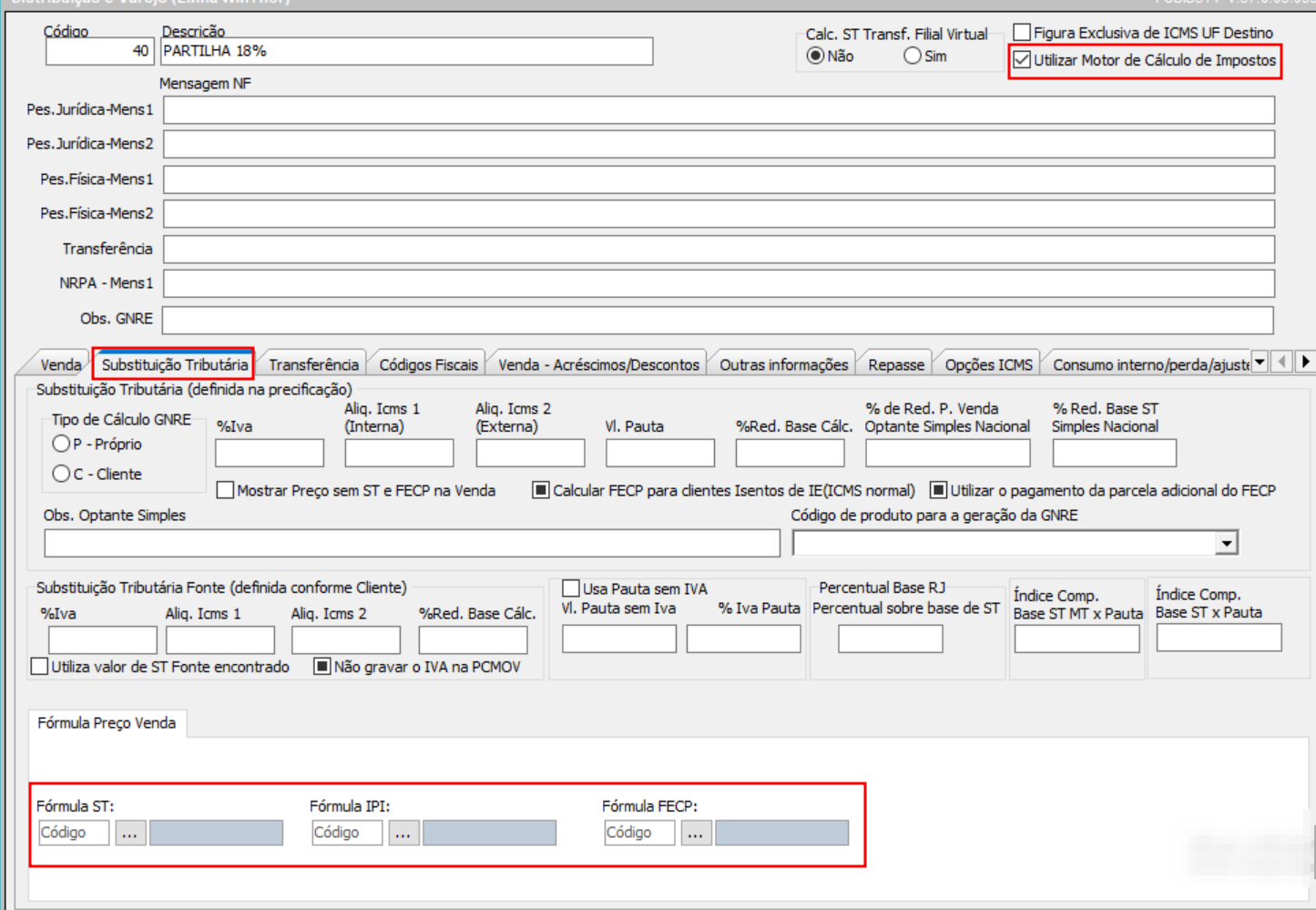Screen dimensions: 1316x910
Task: Switch to the Transferência tab
Action: click(313, 364)
